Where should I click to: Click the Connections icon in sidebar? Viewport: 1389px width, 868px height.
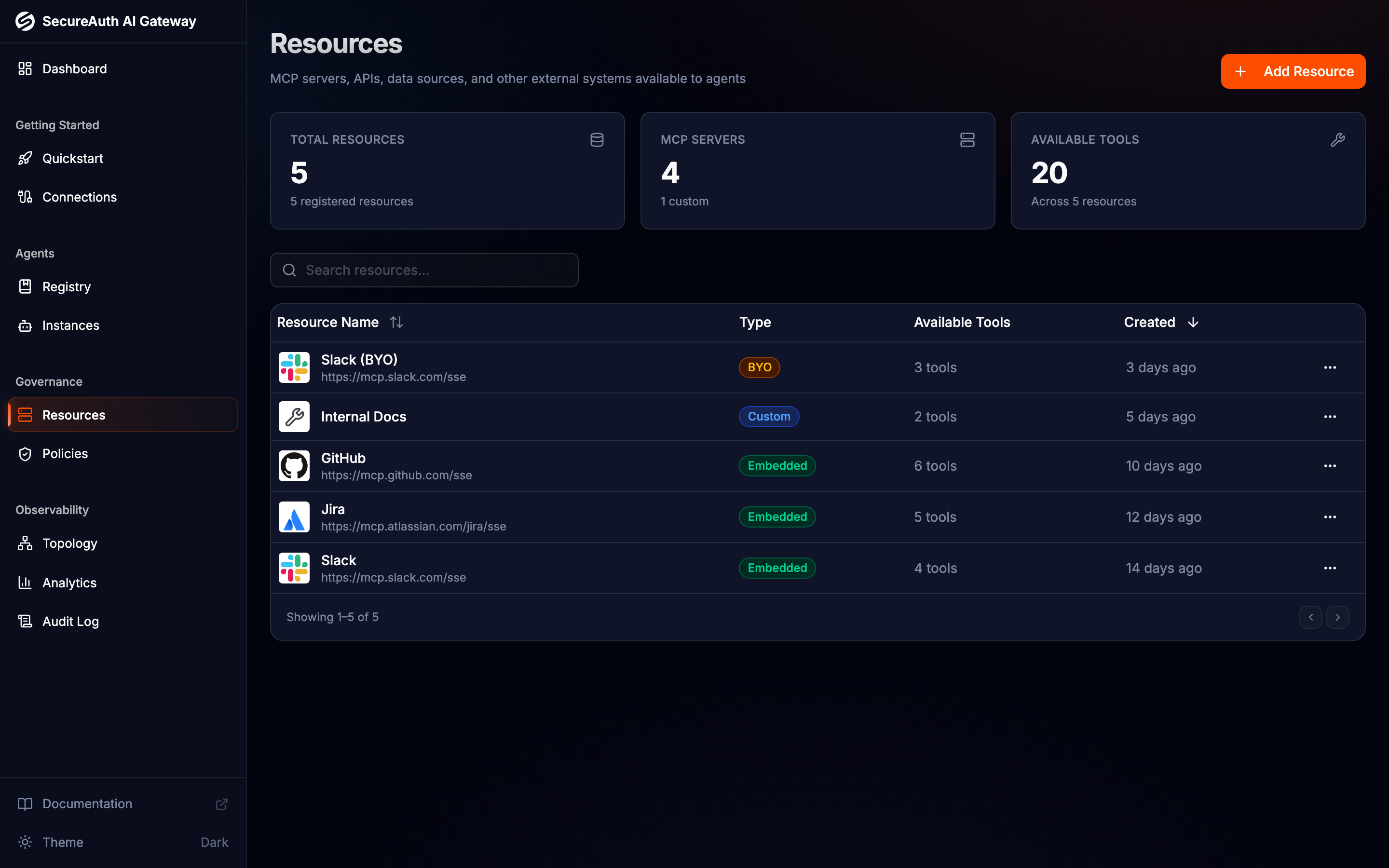25,197
